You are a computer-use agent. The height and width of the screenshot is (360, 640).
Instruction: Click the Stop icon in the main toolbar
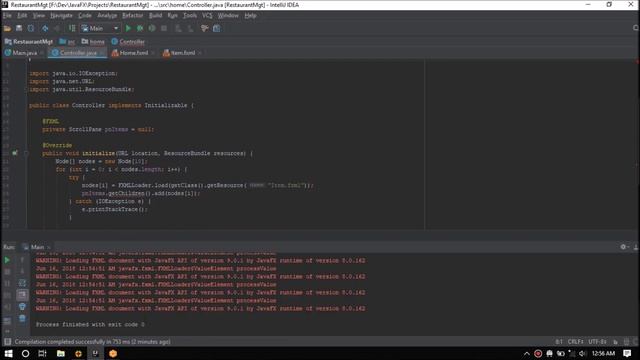[x=164, y=28]
